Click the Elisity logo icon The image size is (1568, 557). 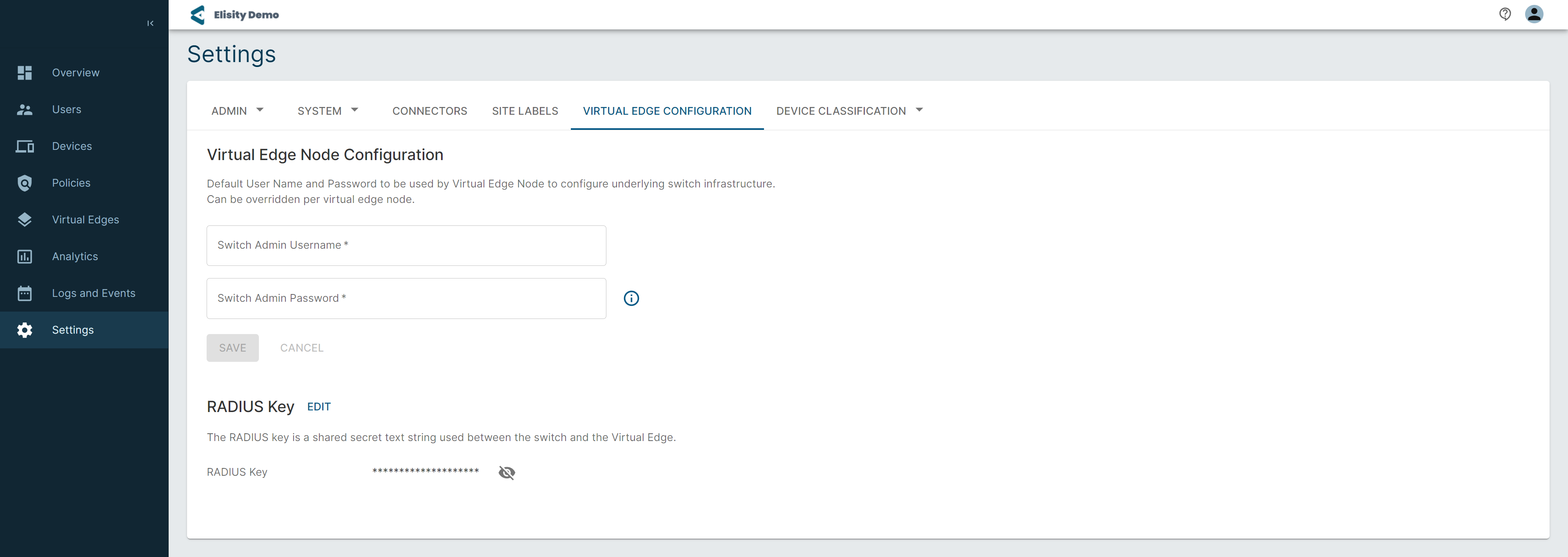point(198,15)
